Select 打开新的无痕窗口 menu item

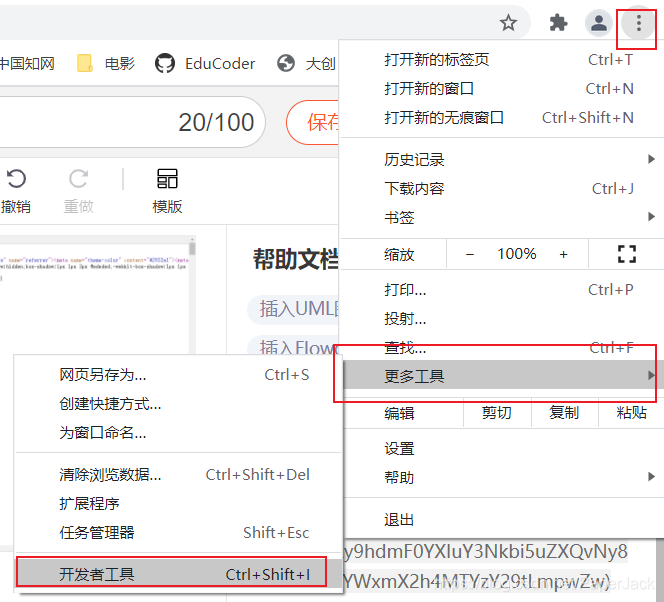point(502,117)
